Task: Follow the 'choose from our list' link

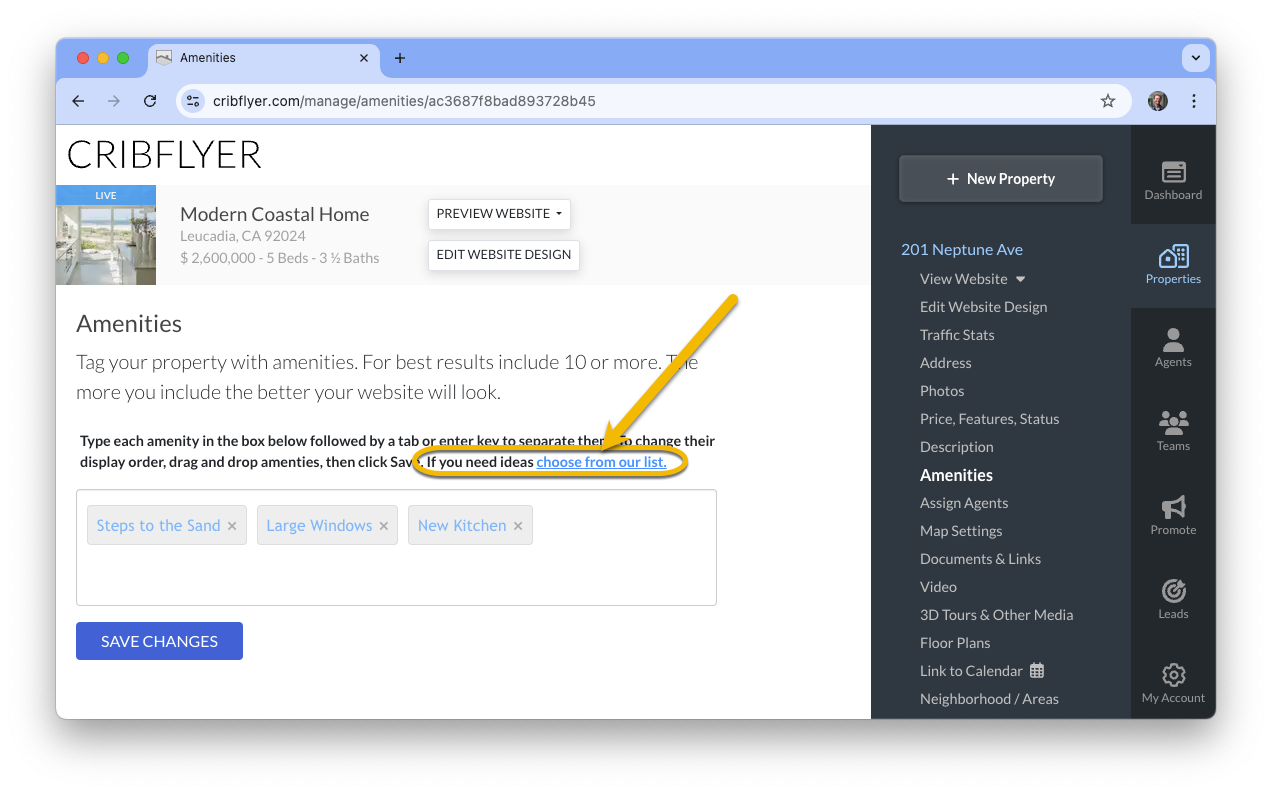Action: tap(601, 462)
